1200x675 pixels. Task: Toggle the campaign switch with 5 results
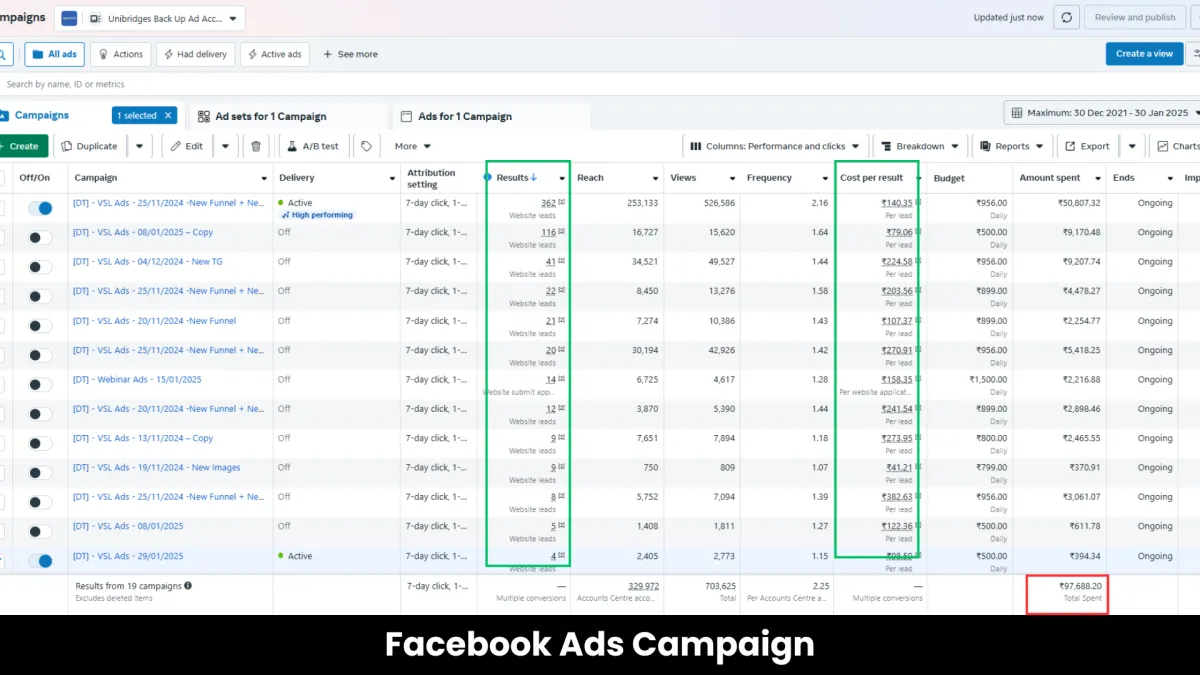pos(40,531)
